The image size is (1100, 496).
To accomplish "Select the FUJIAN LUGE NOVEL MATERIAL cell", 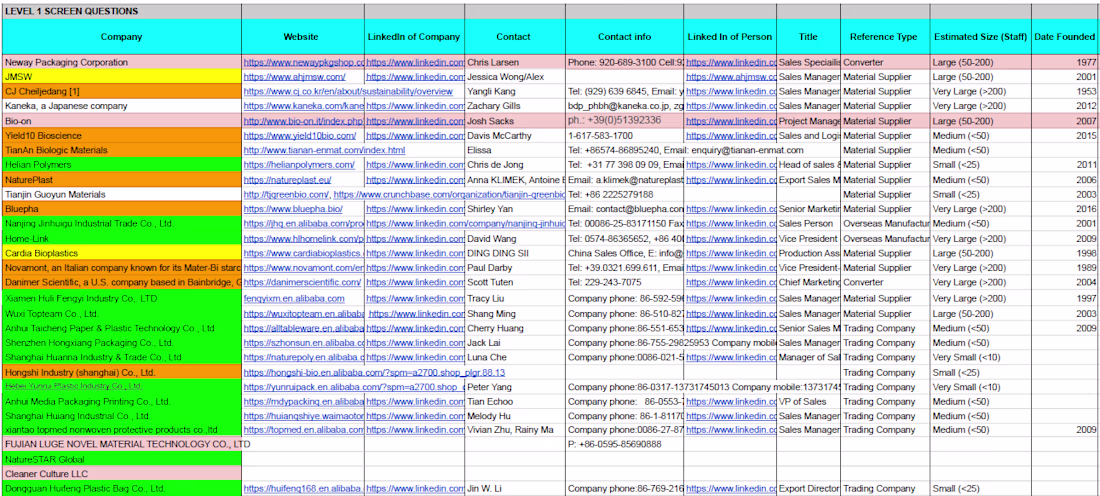I will click(x=121, y=444).
